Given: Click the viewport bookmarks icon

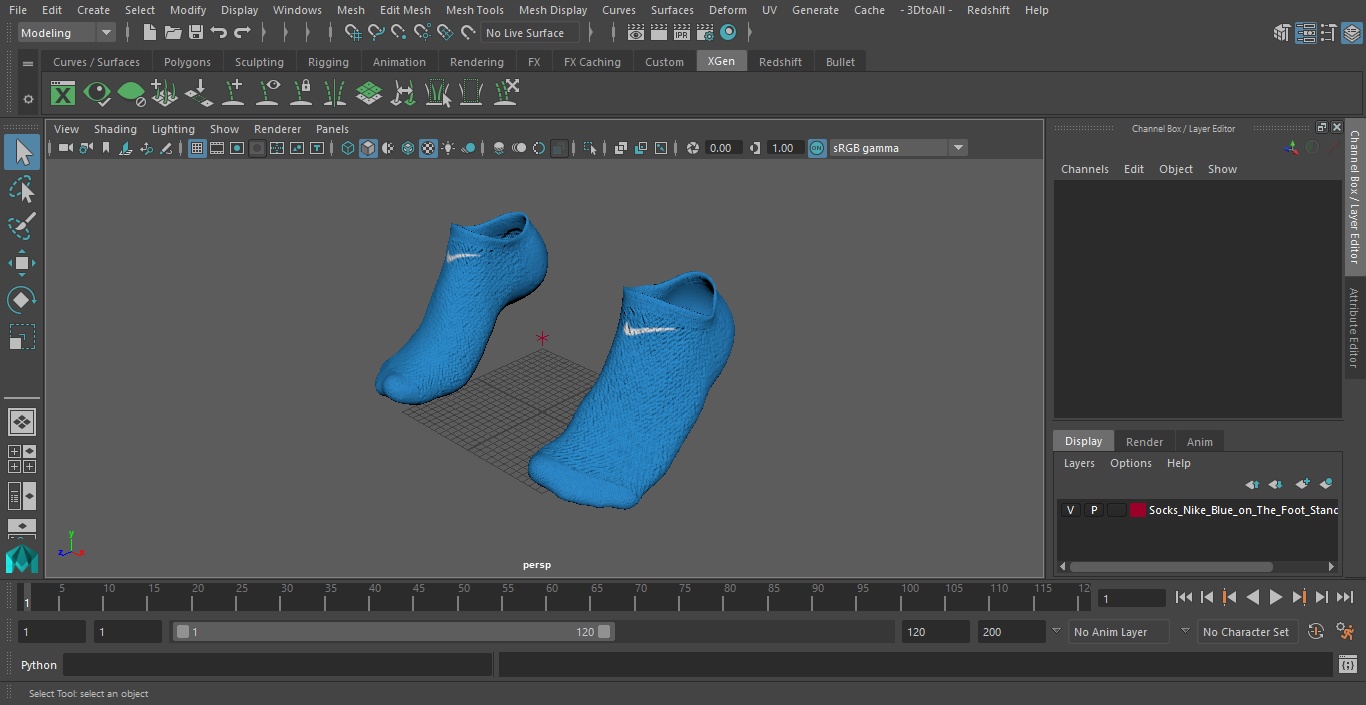Looking at the screenshot, I should click(x=106, y=148).
